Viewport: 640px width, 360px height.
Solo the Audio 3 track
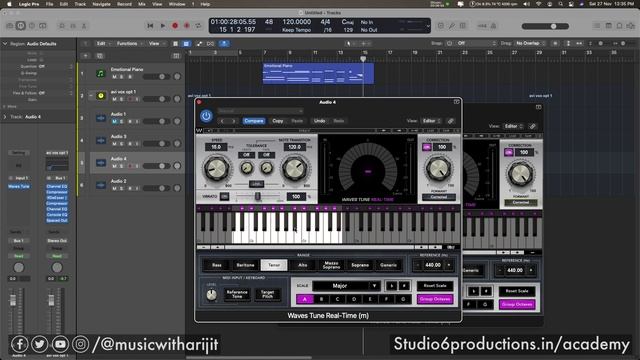(x=122, y=144)
